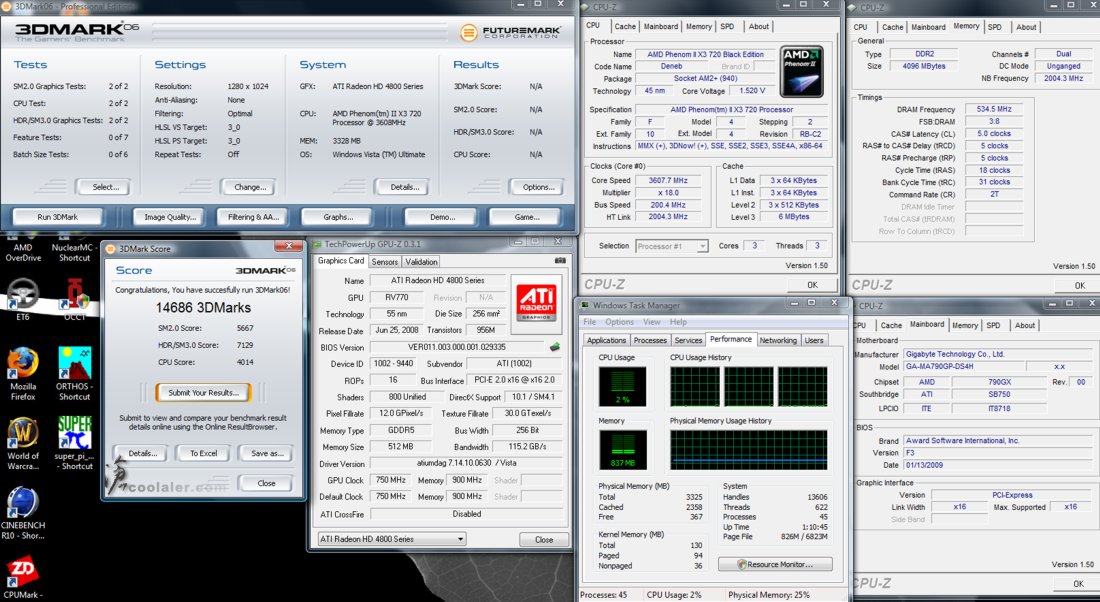The width and height of the screenshot is (1100, 602).
Task: Select the ZD CPUMark desktop icon
Action: 23,571
